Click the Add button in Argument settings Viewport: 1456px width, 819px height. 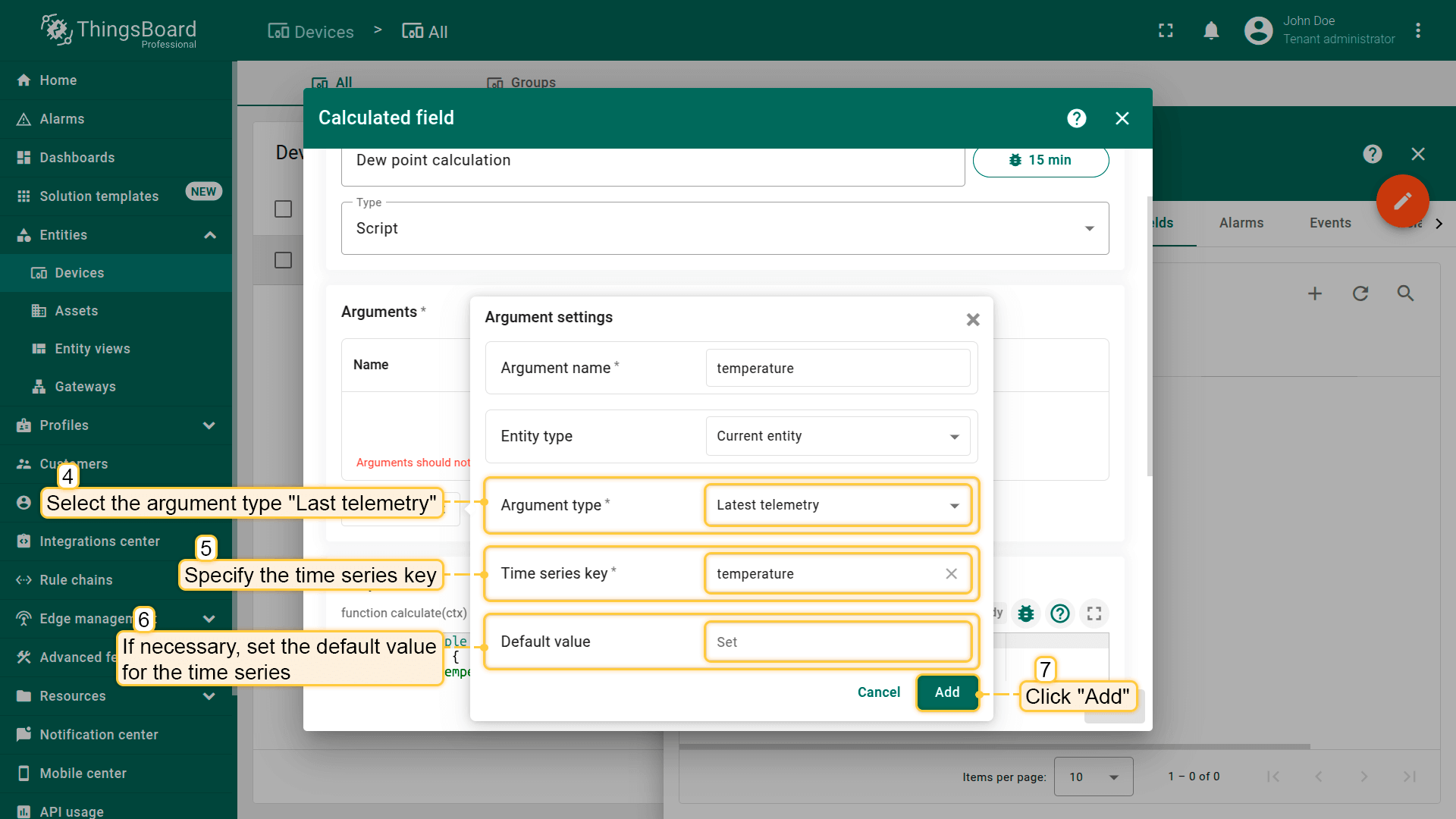tap(946, 692)
